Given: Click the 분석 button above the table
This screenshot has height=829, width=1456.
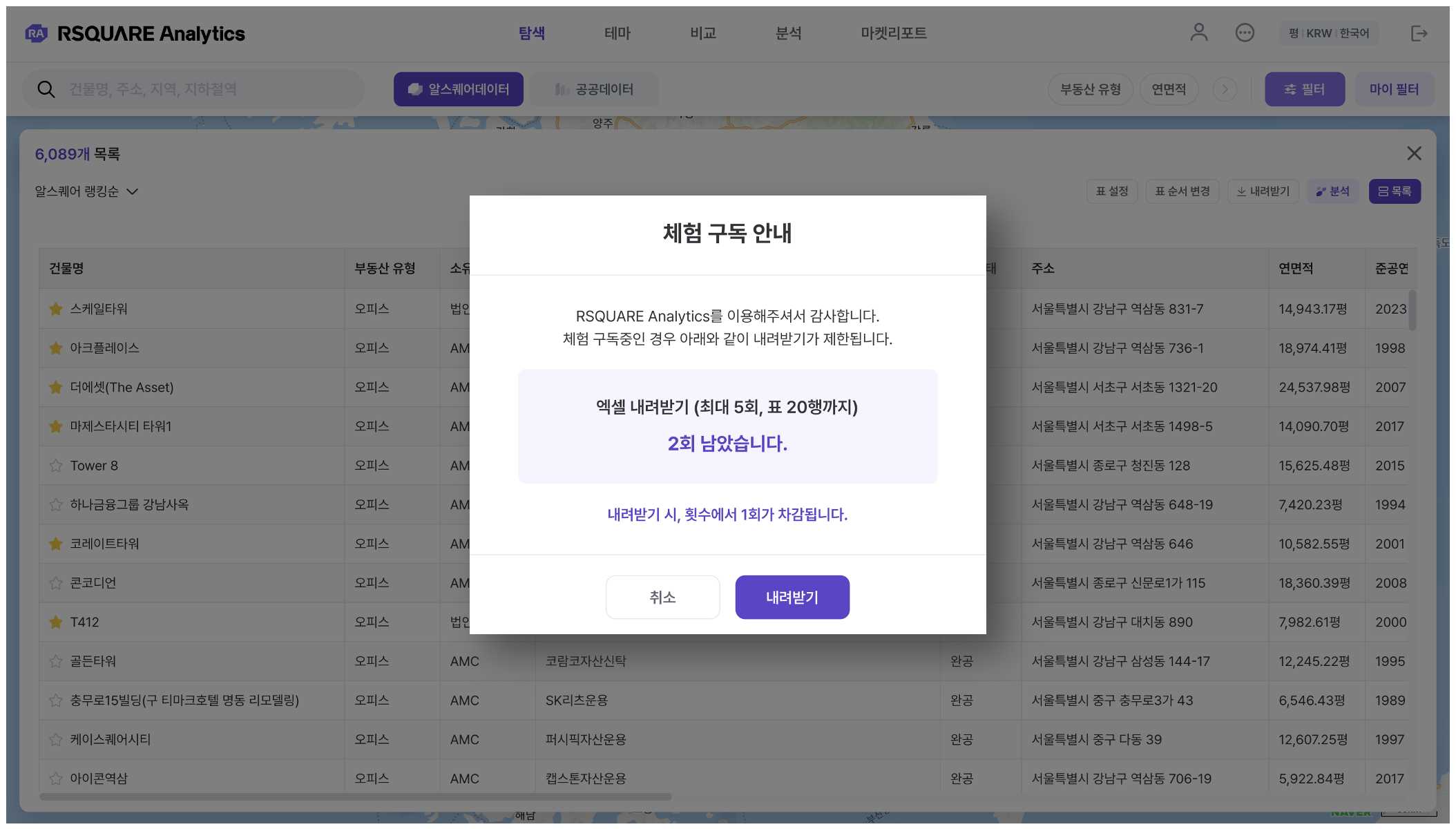Looking at the screenshot, I should pyautogui.click(x=1332, y=191).
